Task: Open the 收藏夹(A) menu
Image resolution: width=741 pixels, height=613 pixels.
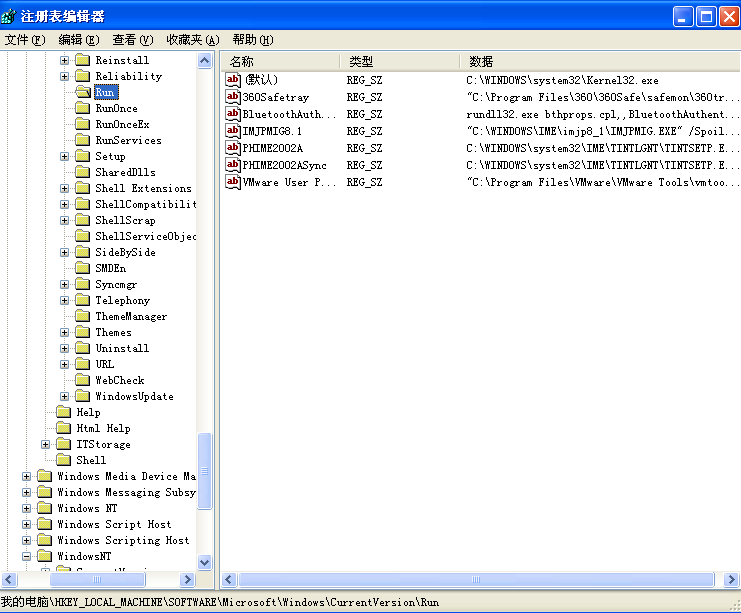Action: click(x=193, y=40)
